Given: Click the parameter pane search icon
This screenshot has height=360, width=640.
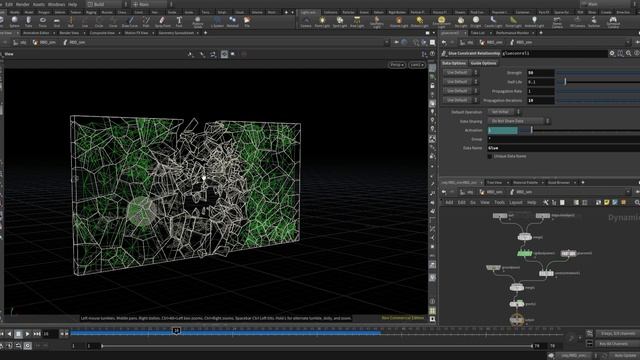Looking at the screenshot, I should [x=629, y=53].
